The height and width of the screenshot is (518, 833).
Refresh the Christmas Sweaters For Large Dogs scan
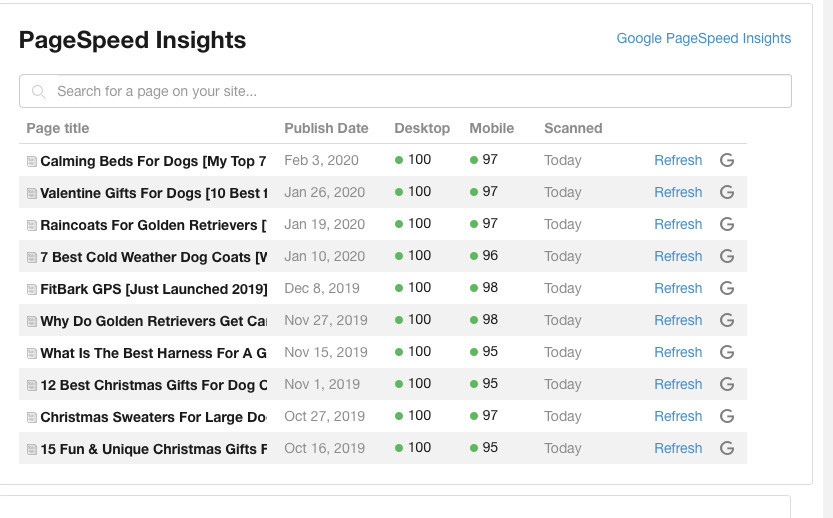[x=678, y=416]
